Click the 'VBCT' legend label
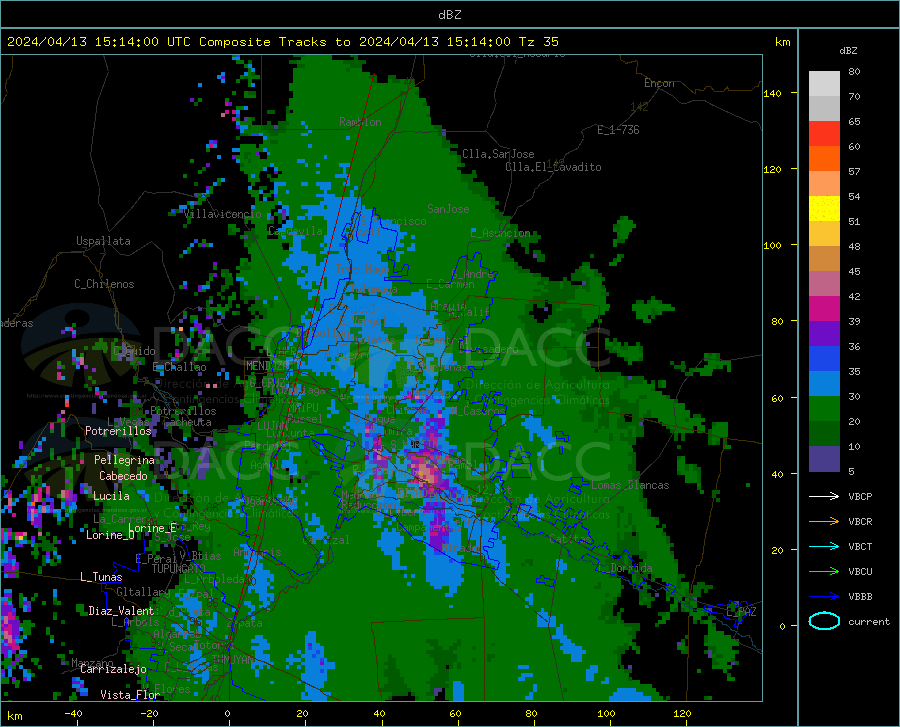The height and width of the screenshot is (727, 900). click(860, 546)
